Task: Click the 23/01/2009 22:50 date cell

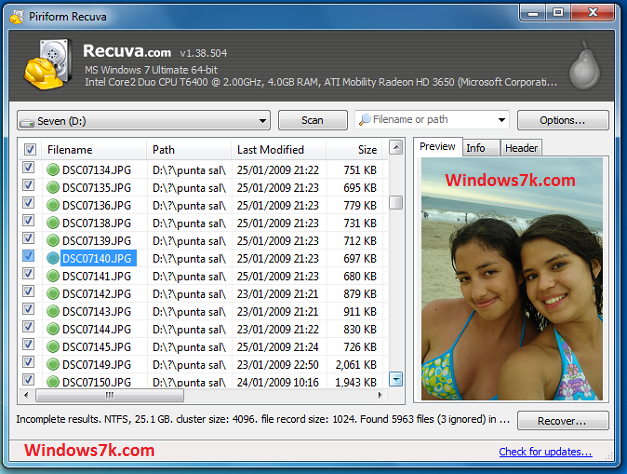Action: click(x=278, y=365)
